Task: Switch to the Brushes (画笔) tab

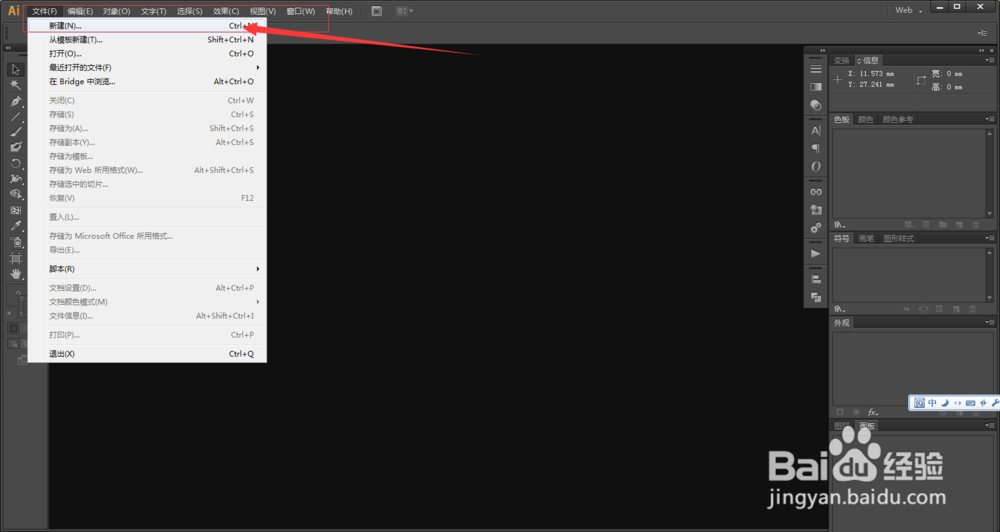Action: click(866, 239)
